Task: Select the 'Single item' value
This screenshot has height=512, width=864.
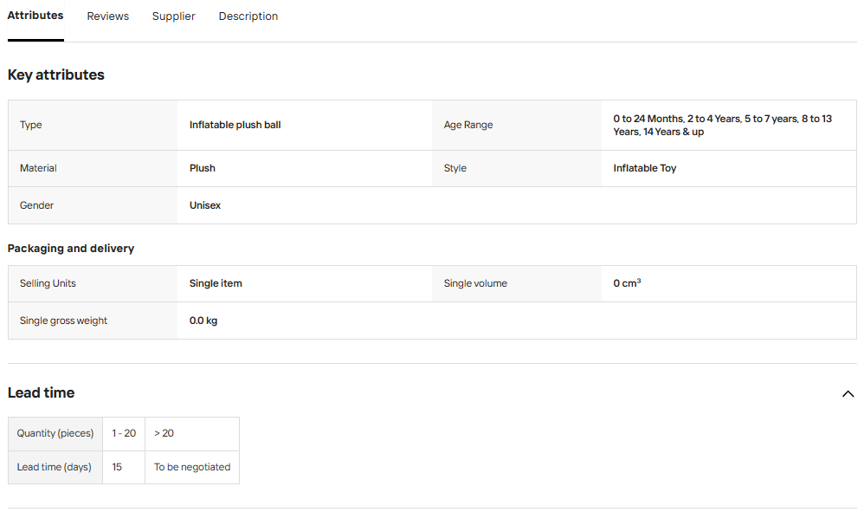Action: pyautogui.click(x=215, y=283)
